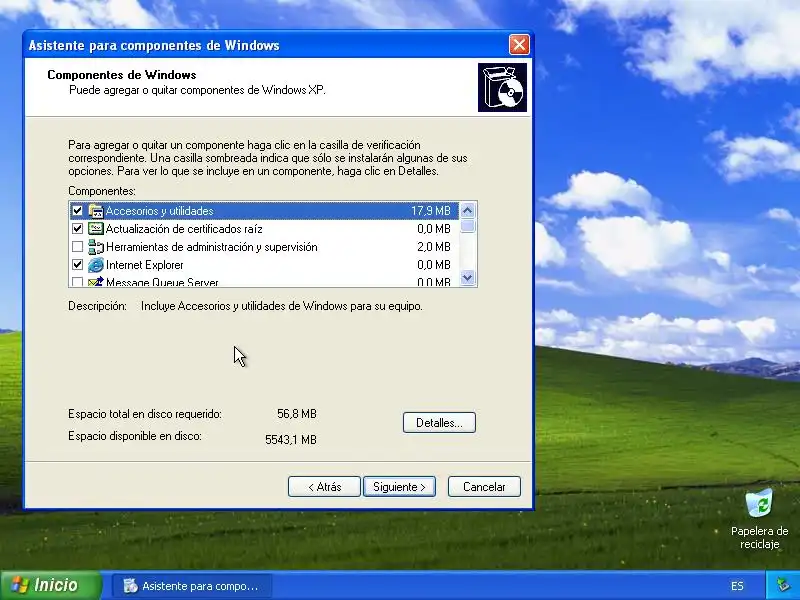800x600 pixels.
Task: Click the 2,0 MB size value
Action: 434,247
